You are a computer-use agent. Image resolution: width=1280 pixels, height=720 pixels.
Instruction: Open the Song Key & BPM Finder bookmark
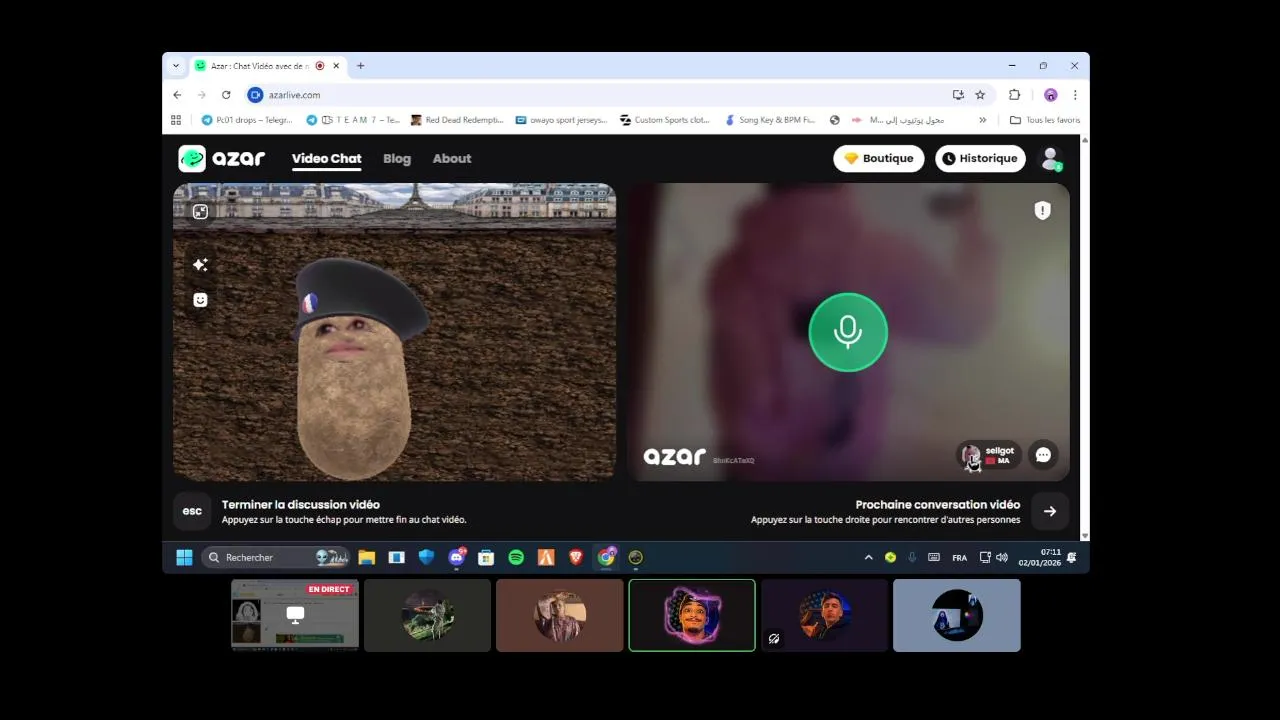[x=769, y=120]
